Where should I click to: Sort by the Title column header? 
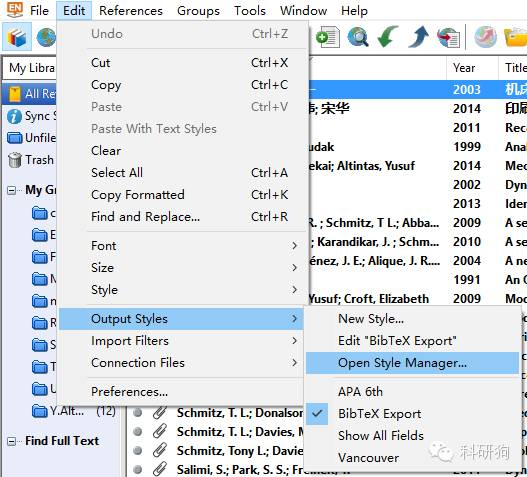[513, 68]
